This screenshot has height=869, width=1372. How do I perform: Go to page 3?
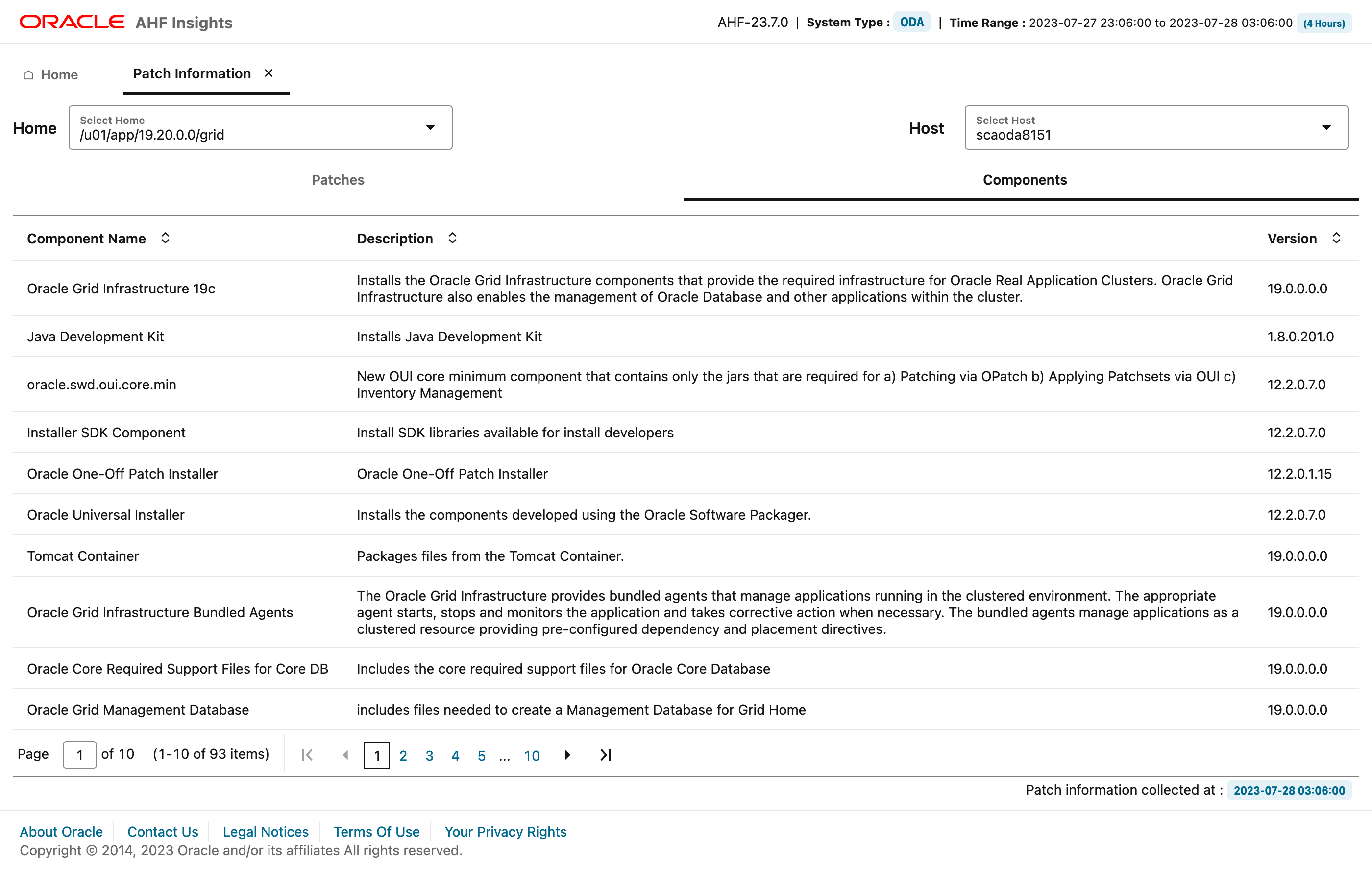[429, 756]
